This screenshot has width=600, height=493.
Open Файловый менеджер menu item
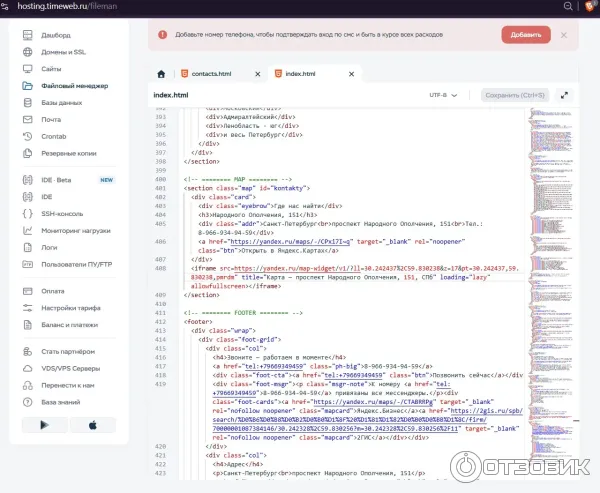tap(75, 86)
